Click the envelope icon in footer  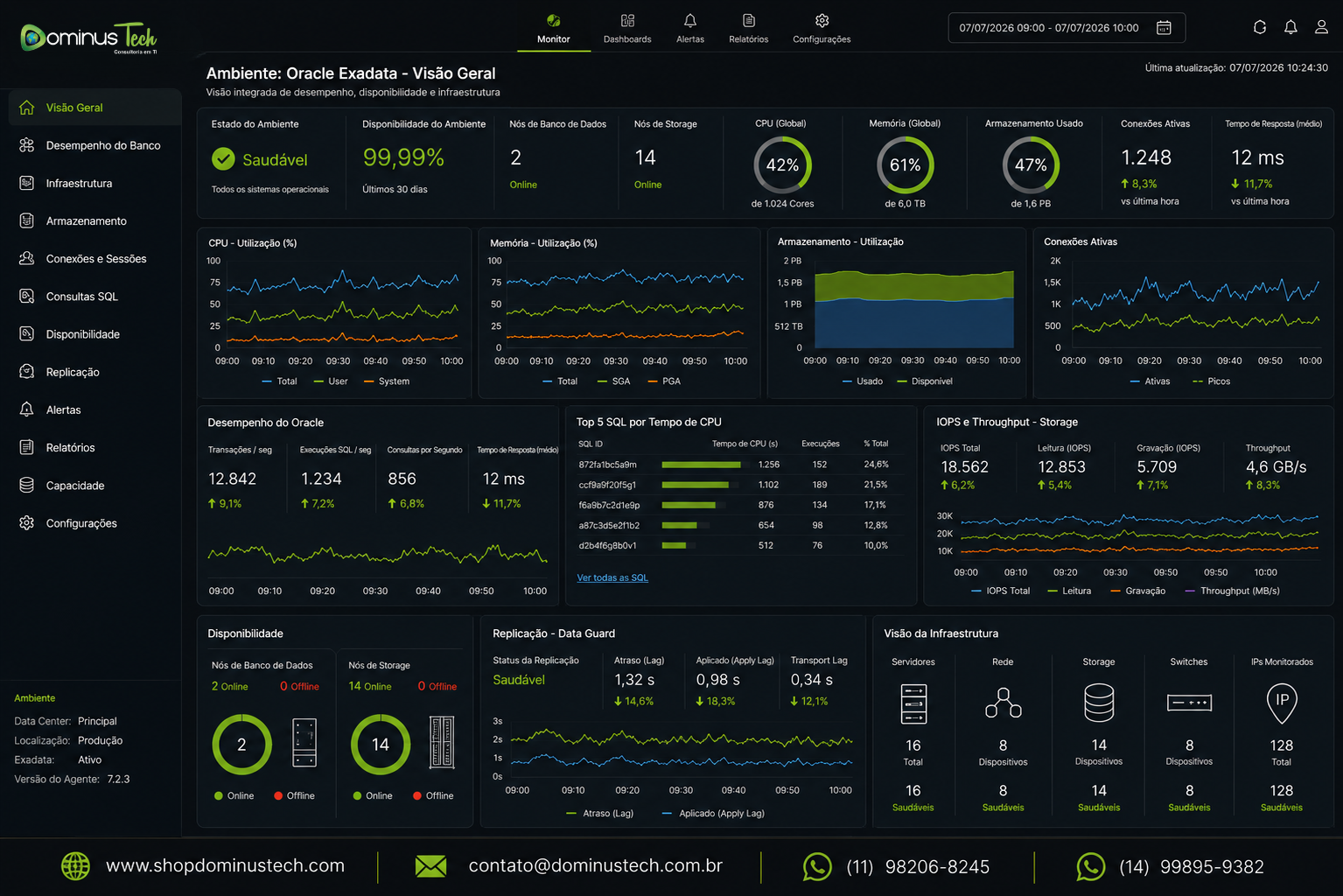[x=430, y=866]
